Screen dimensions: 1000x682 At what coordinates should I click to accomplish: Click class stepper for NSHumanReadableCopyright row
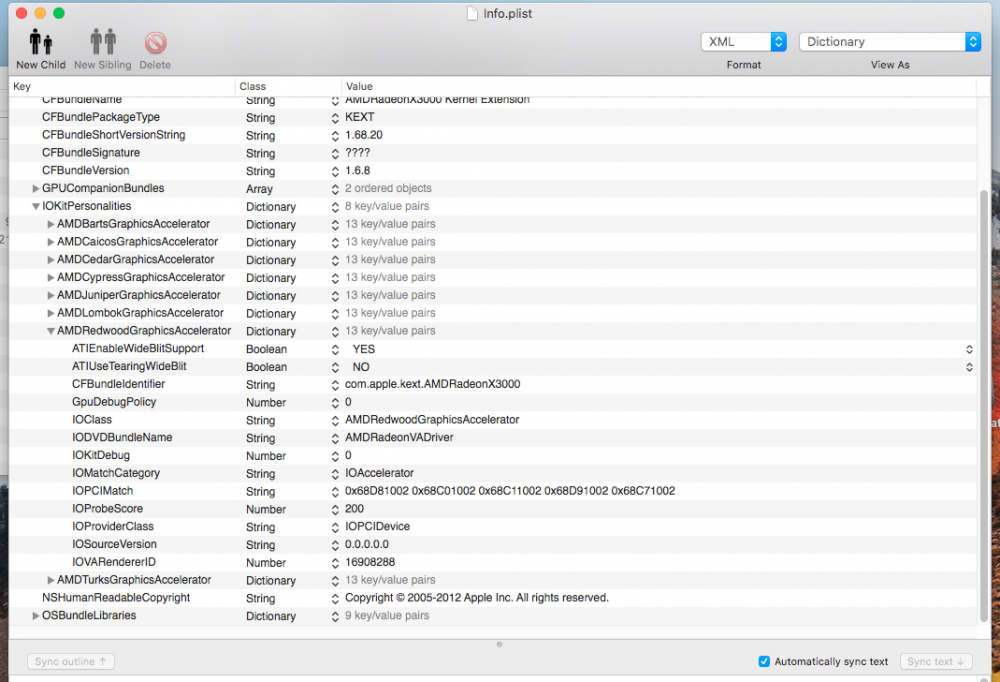(x=335, y=599)
